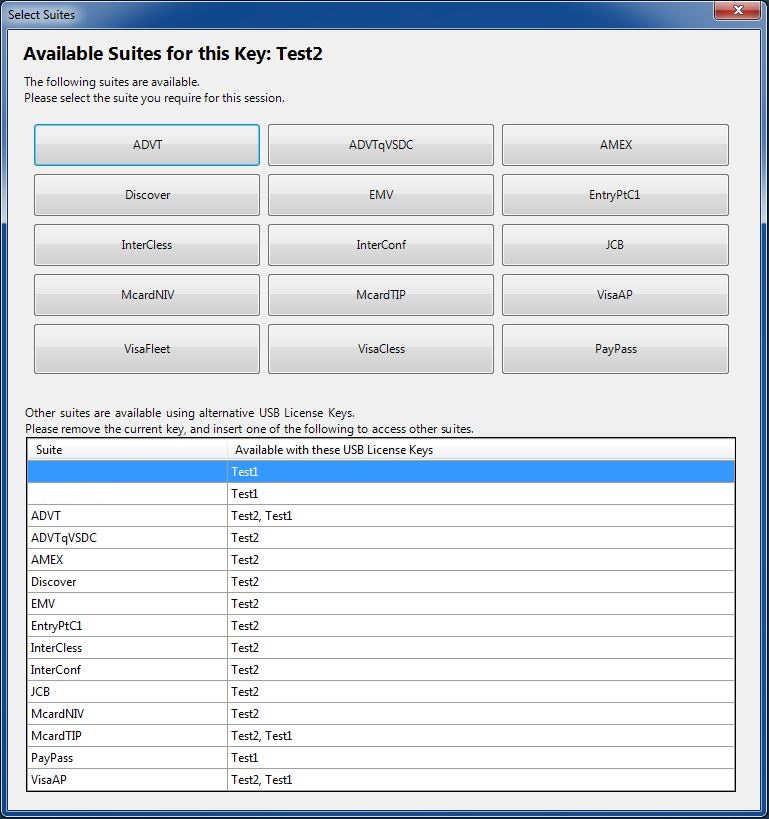This screenshot has width=769, height=819.
Task: Select the ADVT suite button
Action: tap(147, 145)
